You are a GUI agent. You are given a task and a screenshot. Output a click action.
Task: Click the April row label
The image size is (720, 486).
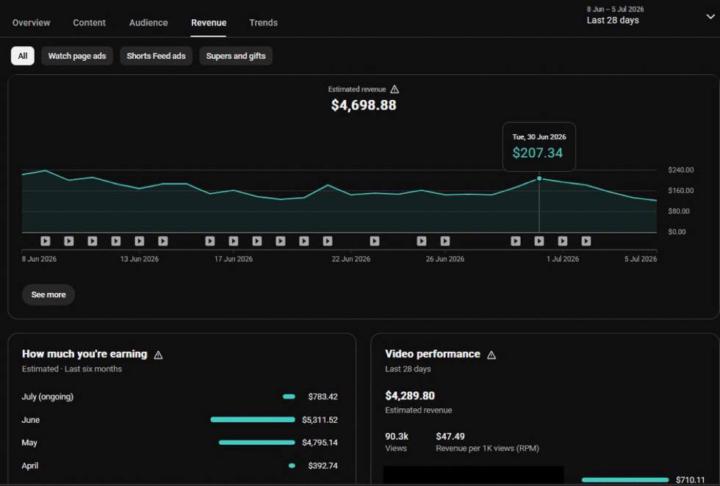pos(30,466)
